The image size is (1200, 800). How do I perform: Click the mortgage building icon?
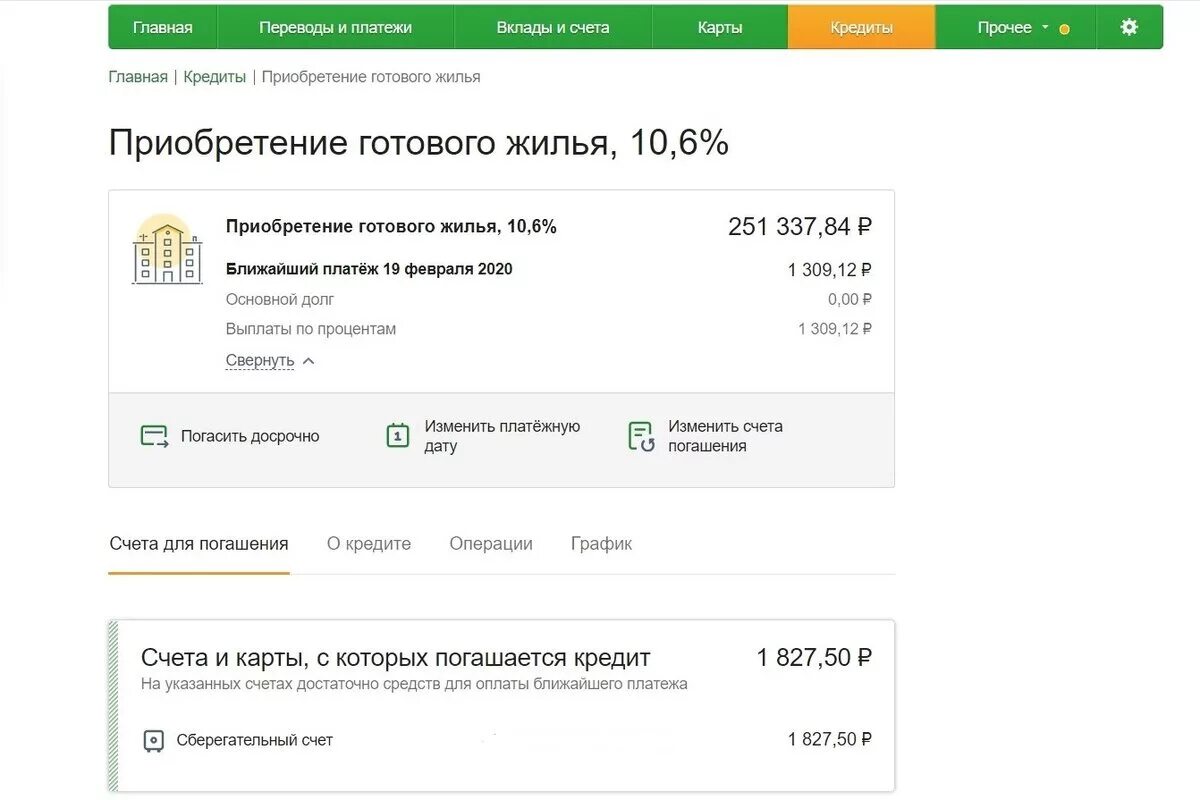coord(167,250)
